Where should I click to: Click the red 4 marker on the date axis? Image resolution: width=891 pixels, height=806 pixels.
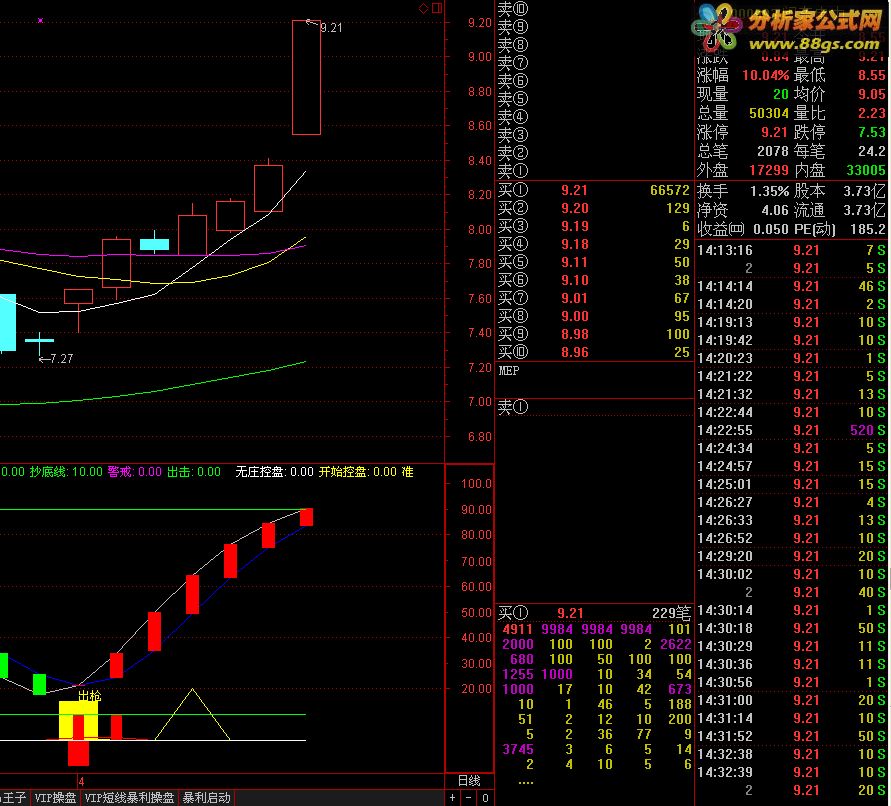(x=81, y=782)
